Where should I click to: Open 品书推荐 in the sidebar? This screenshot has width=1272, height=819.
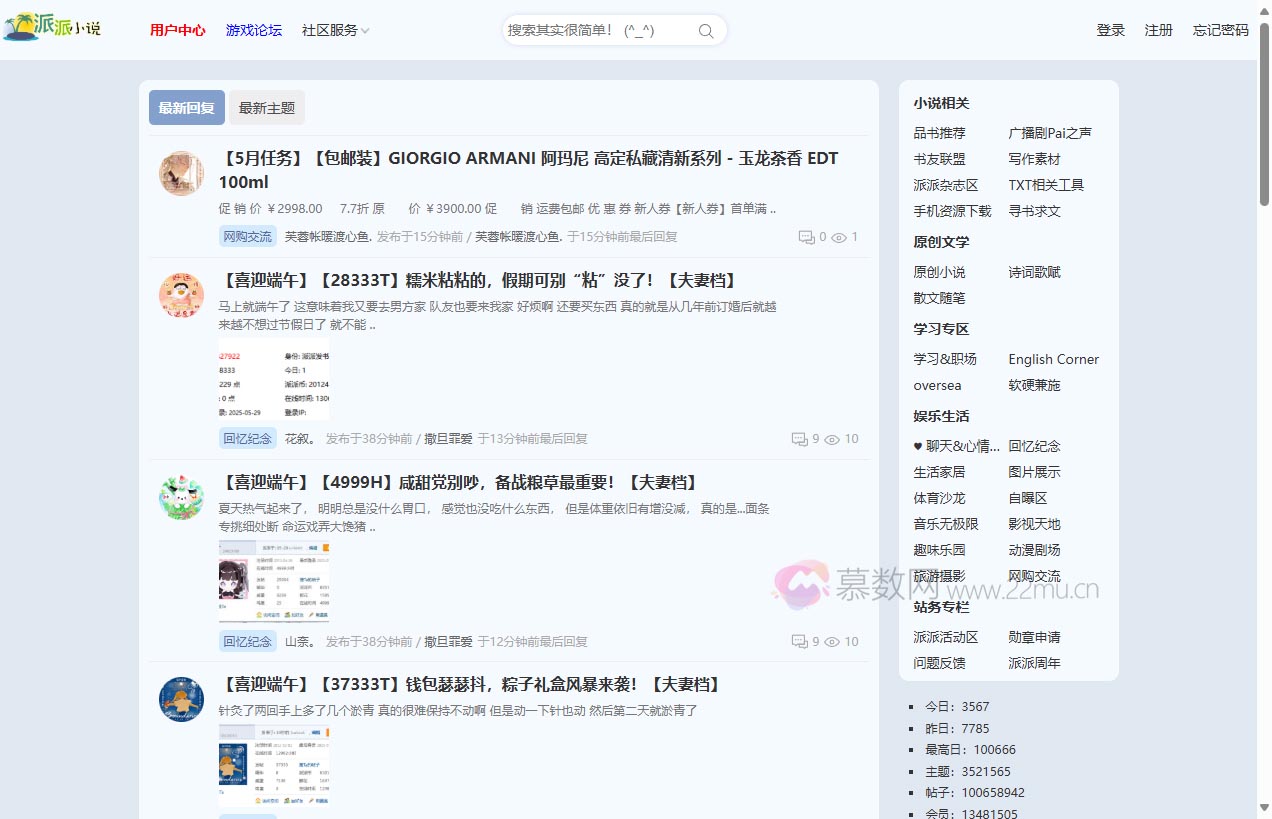click(x=938, y=132)
